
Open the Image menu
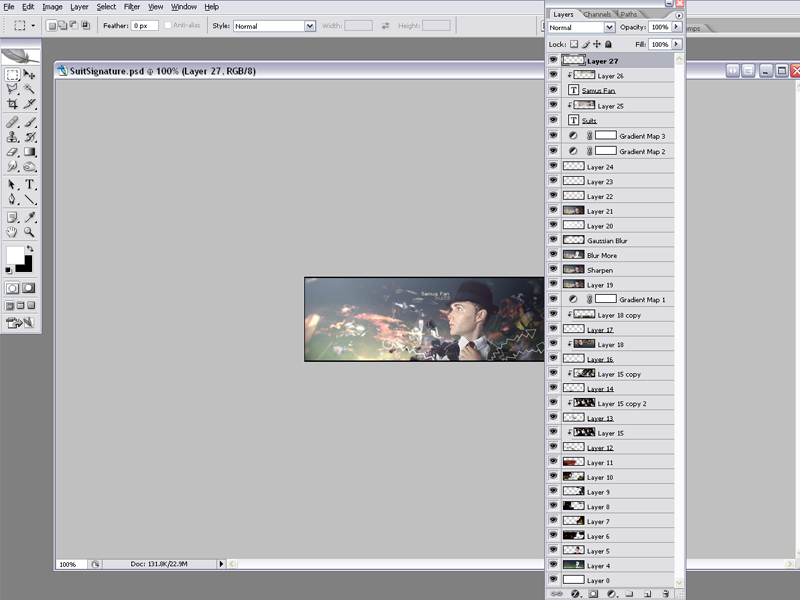tap(52, 7)
